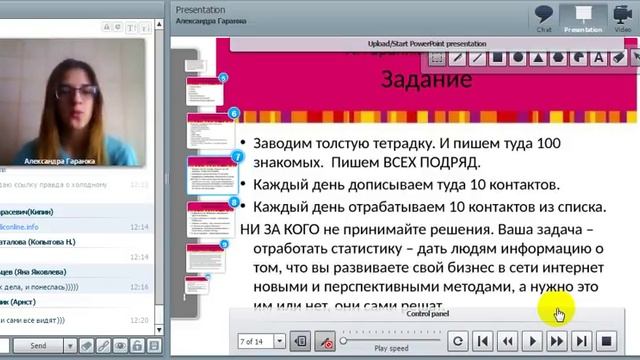640x360 pixels.
Task: Click the webcam video of Александра Гаранжа
Action: click(x=72, y=102)
